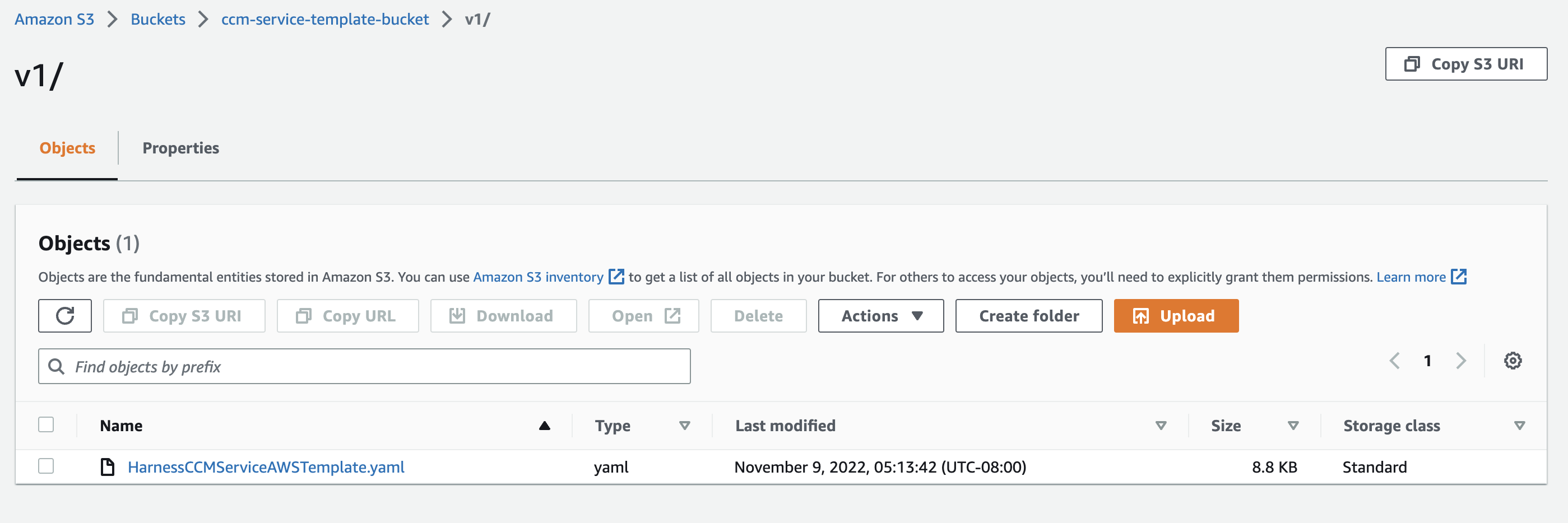Sort by Type column arrow
The image size is (1568, 523).
pyautogui.click(x=684, y=426)
